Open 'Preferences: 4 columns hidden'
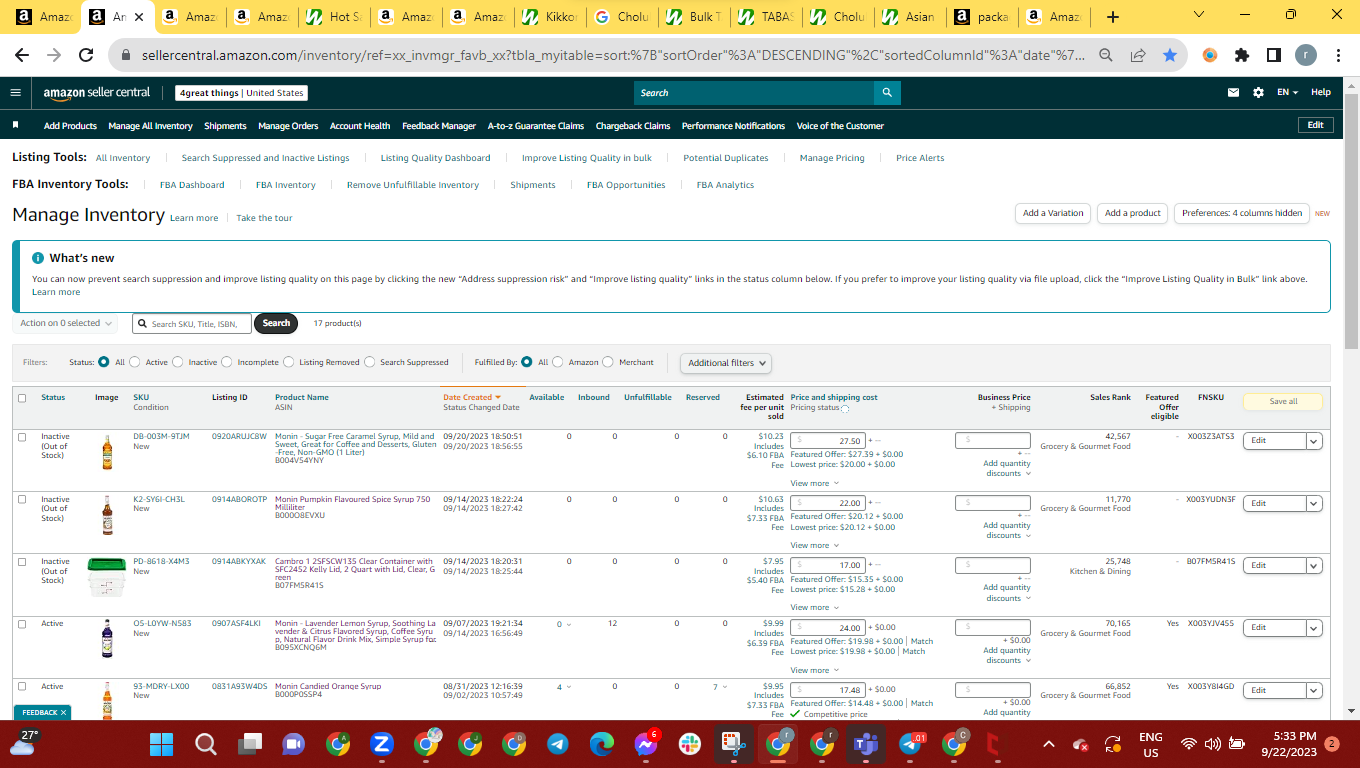 pos(1242,213)
